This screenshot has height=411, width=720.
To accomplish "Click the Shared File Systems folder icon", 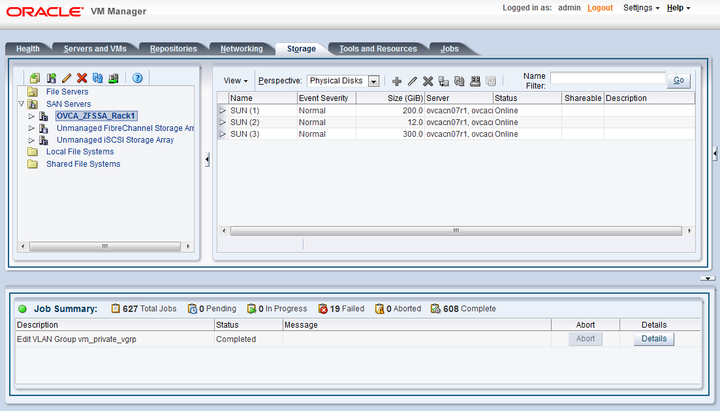I will click(x=33, y=164).
